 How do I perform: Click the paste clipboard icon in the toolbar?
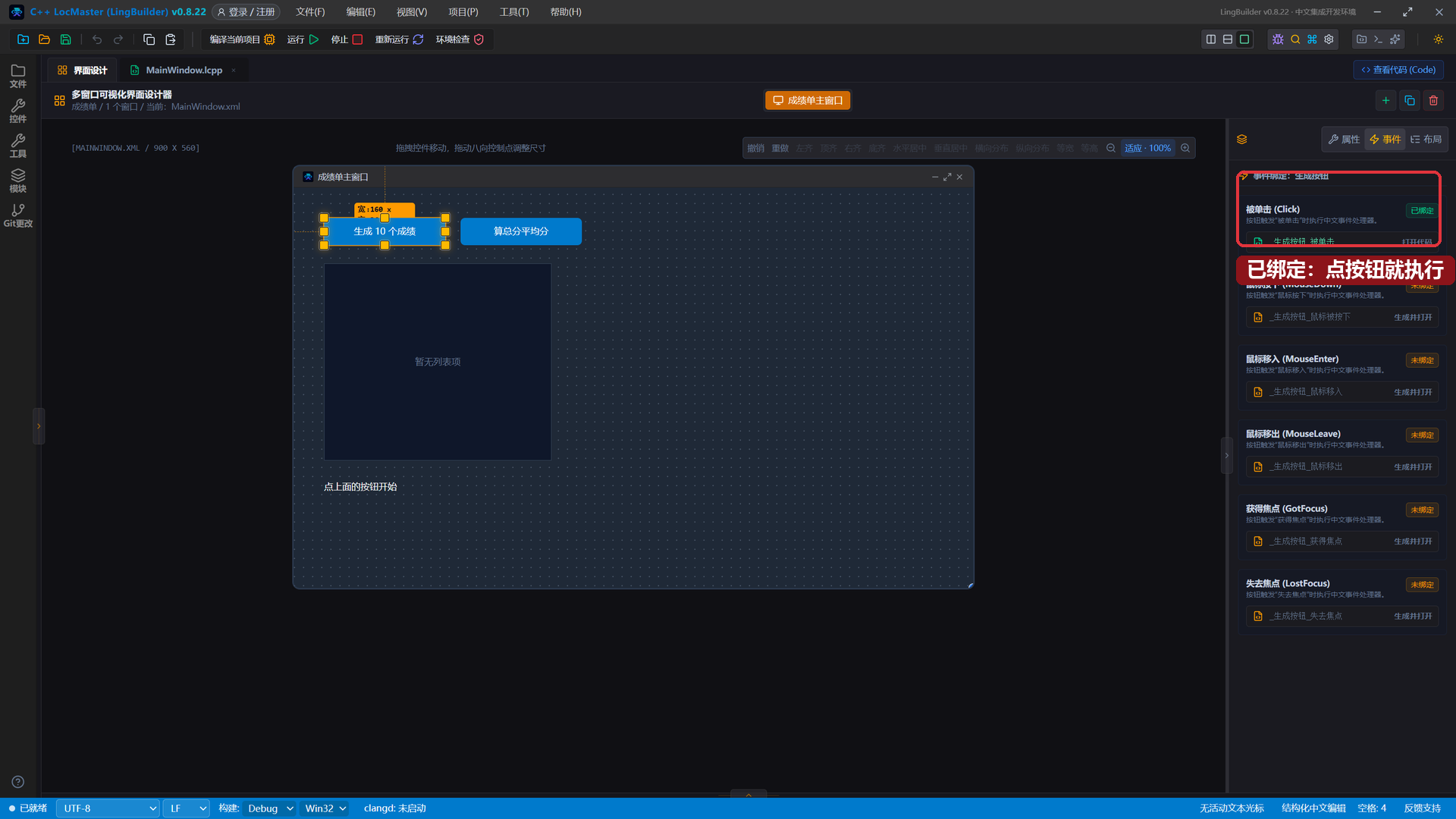[171, 39]
